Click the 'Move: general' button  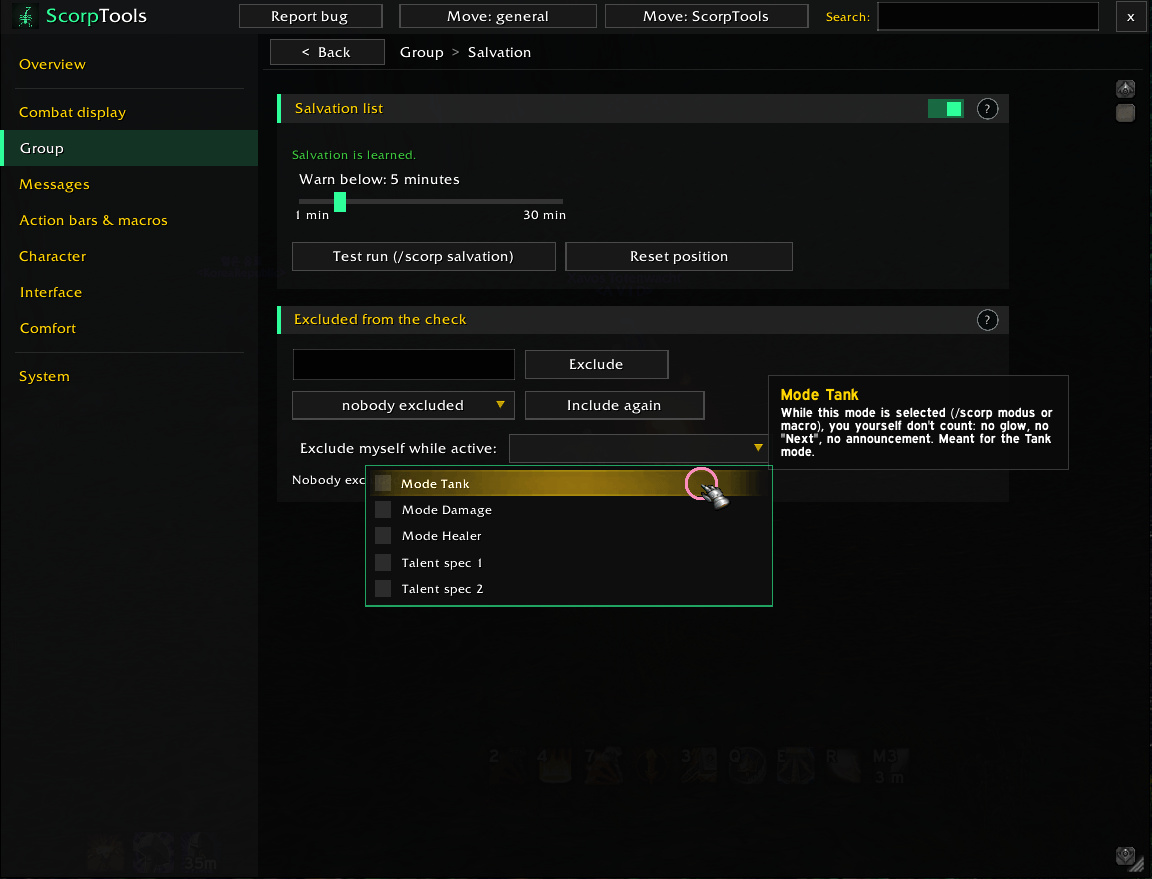click(497, 16)
